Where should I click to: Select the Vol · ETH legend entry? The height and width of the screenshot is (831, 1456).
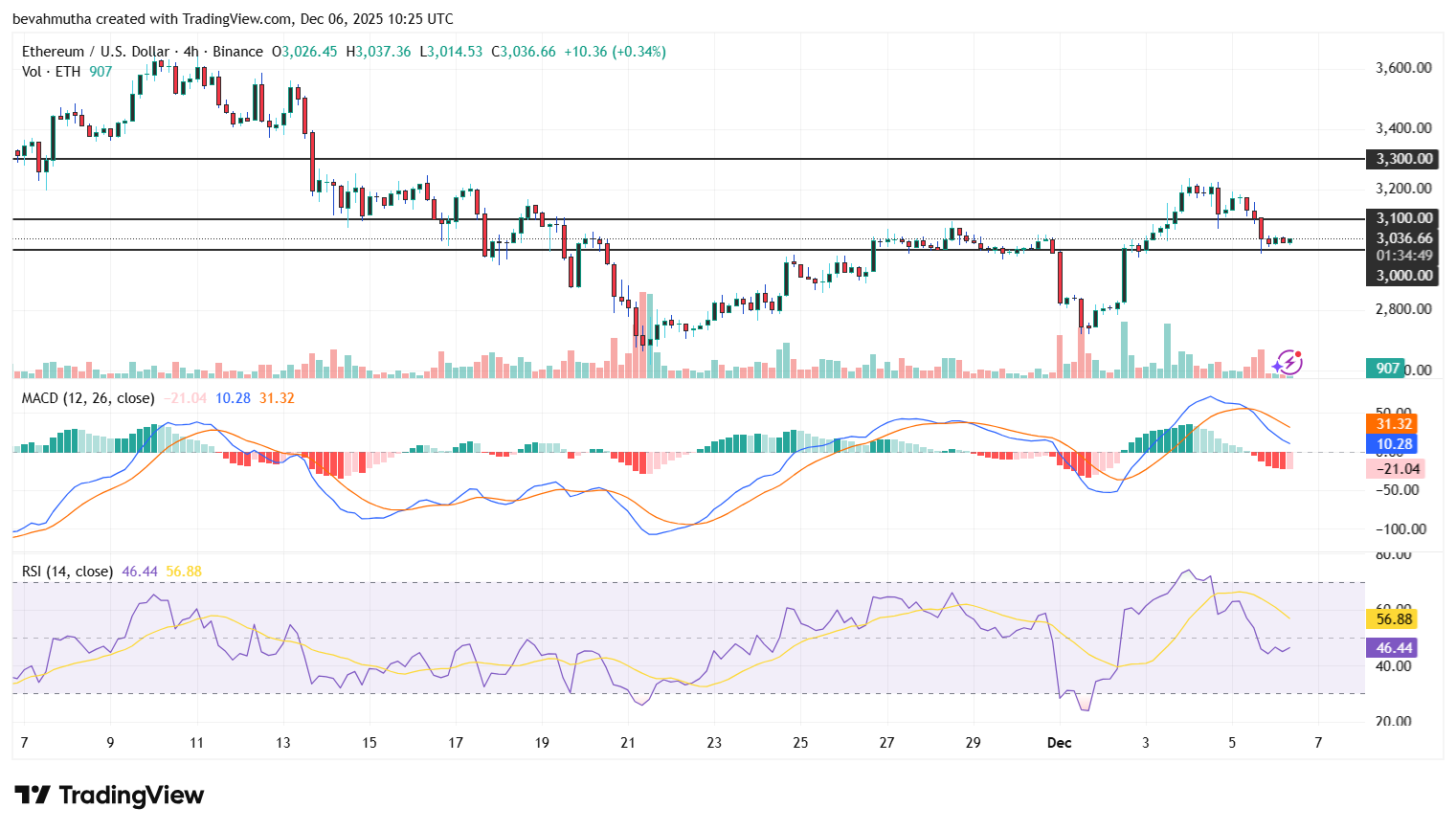tap(53, 72)
